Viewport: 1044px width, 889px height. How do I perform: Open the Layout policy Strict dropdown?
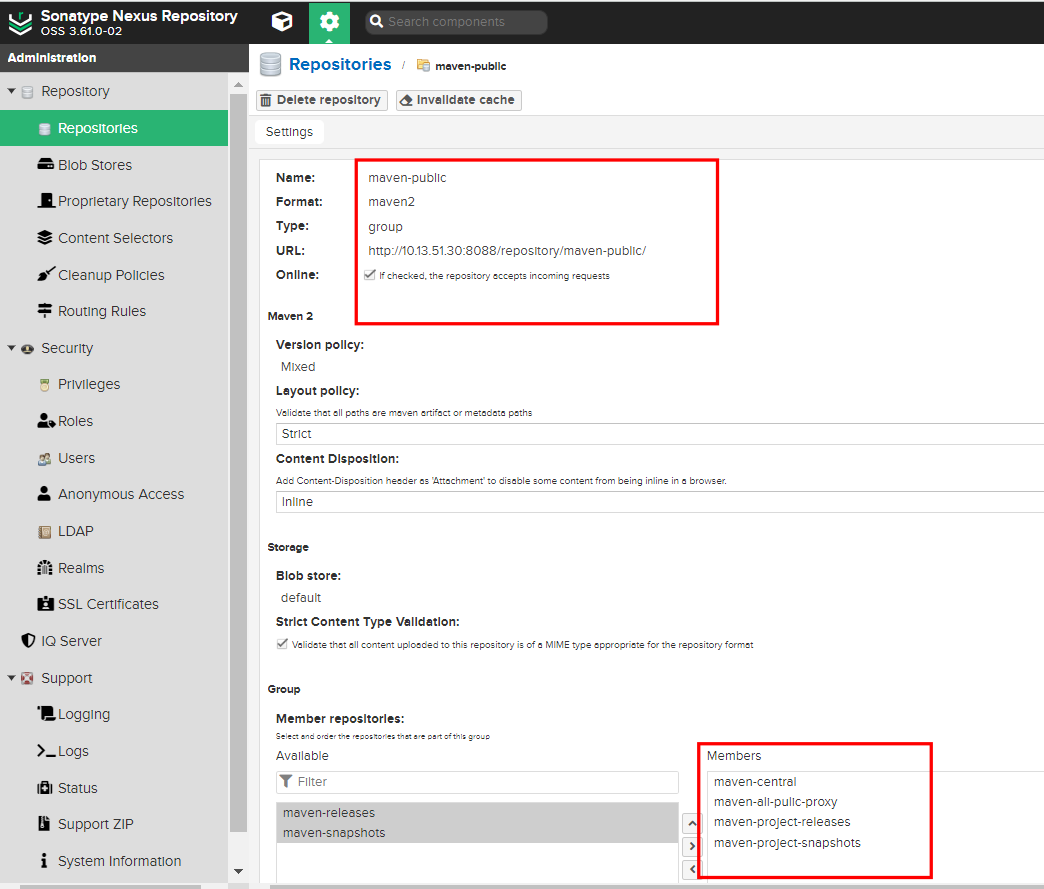click(x=660, y=434)
